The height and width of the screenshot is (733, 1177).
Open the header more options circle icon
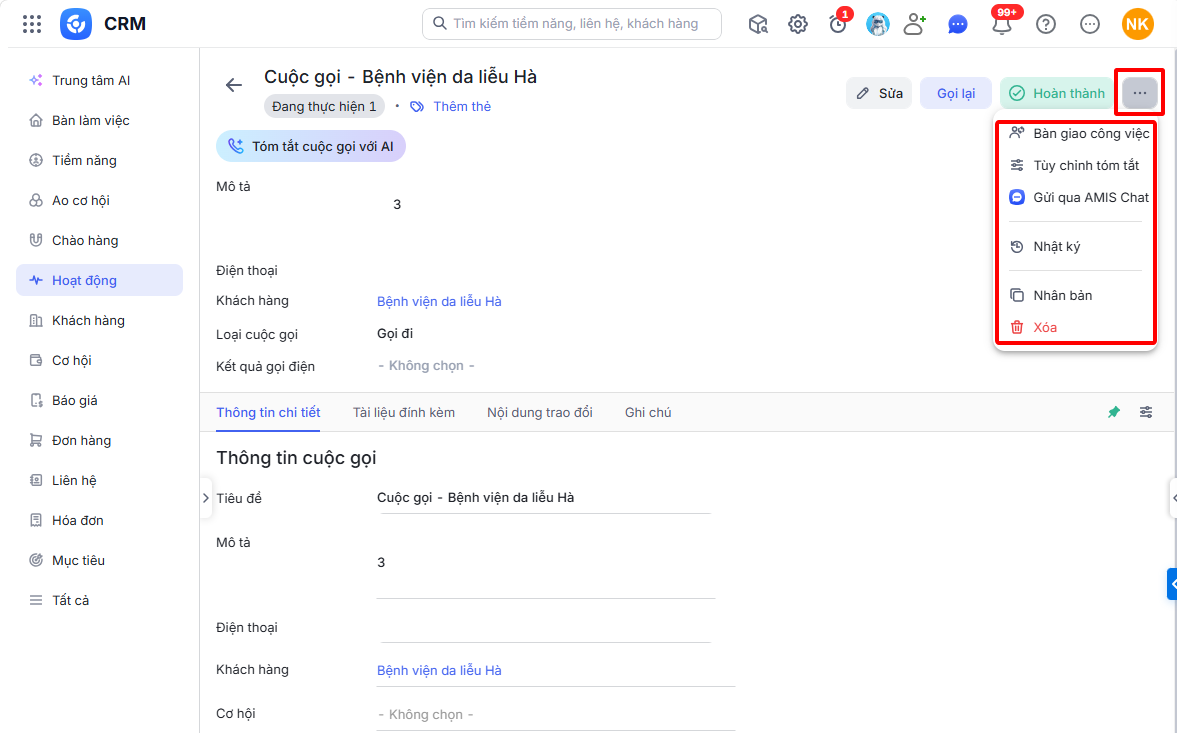tap(1090, 24)
